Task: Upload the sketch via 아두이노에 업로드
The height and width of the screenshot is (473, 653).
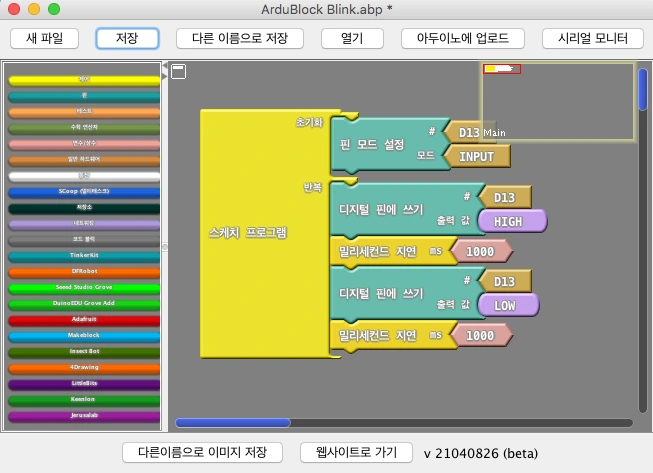Action: point(463,38)
